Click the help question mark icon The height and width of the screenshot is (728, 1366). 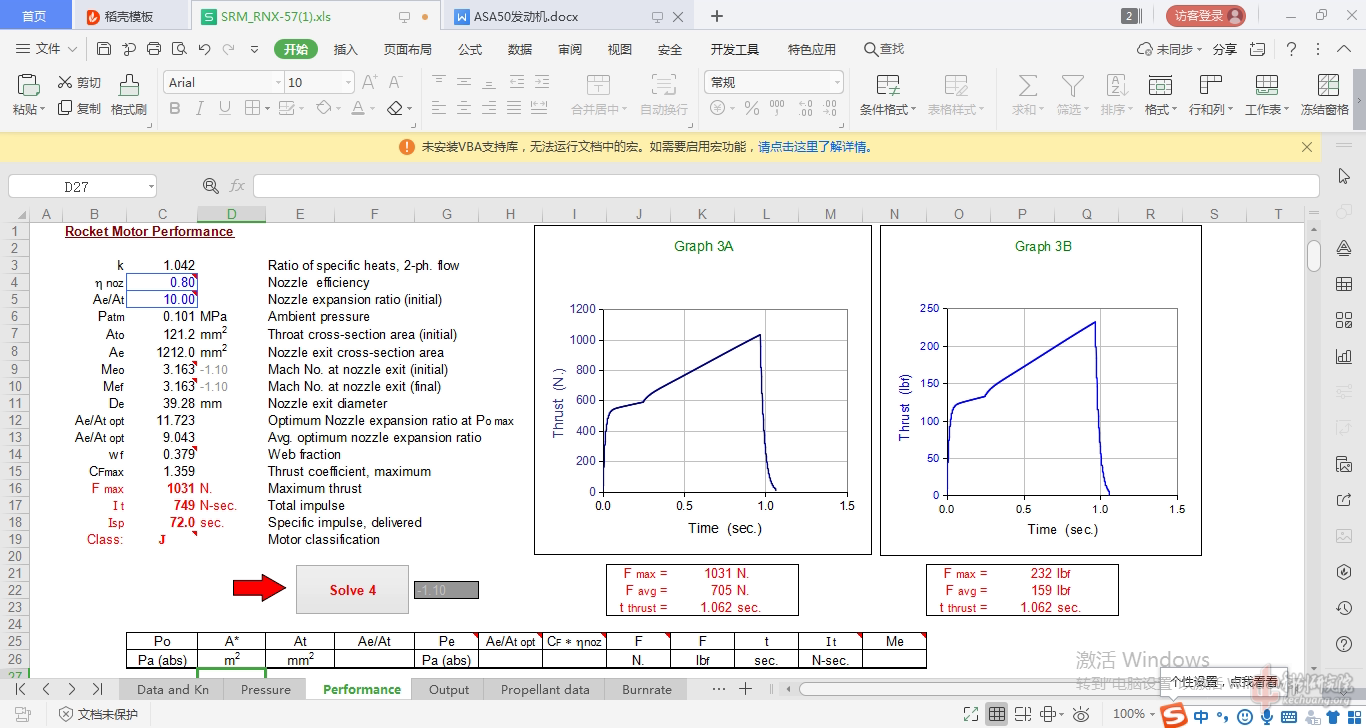tap(1291, 49)
